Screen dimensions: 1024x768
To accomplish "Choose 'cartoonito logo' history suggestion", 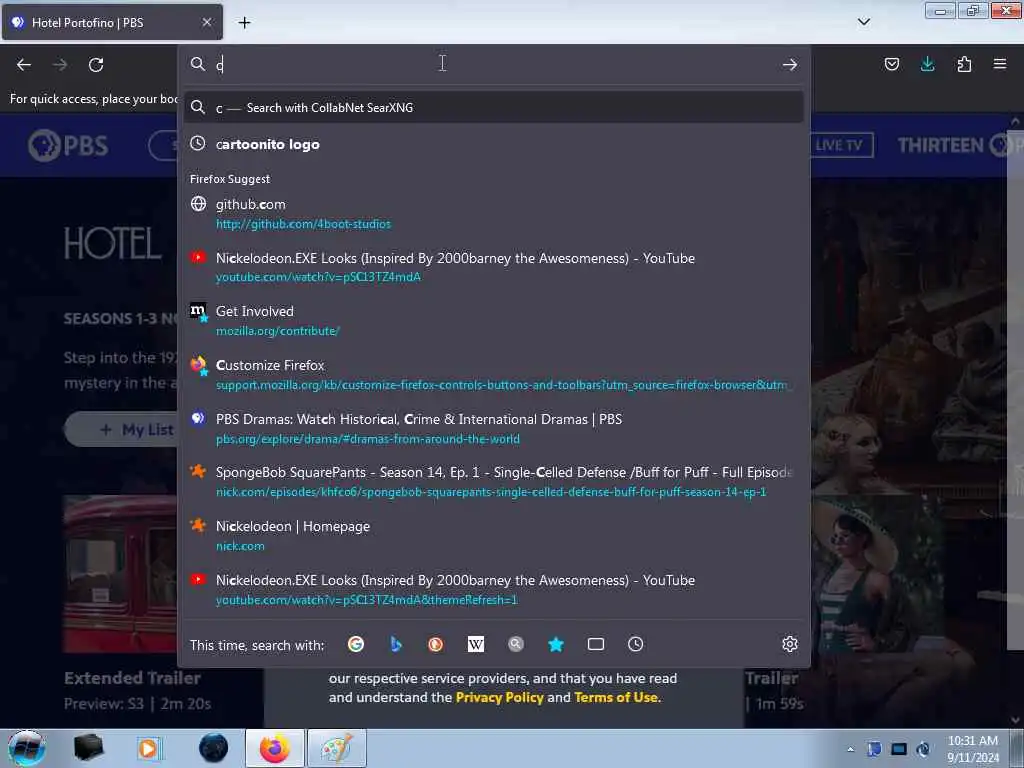I will click(x=493, y=144).
